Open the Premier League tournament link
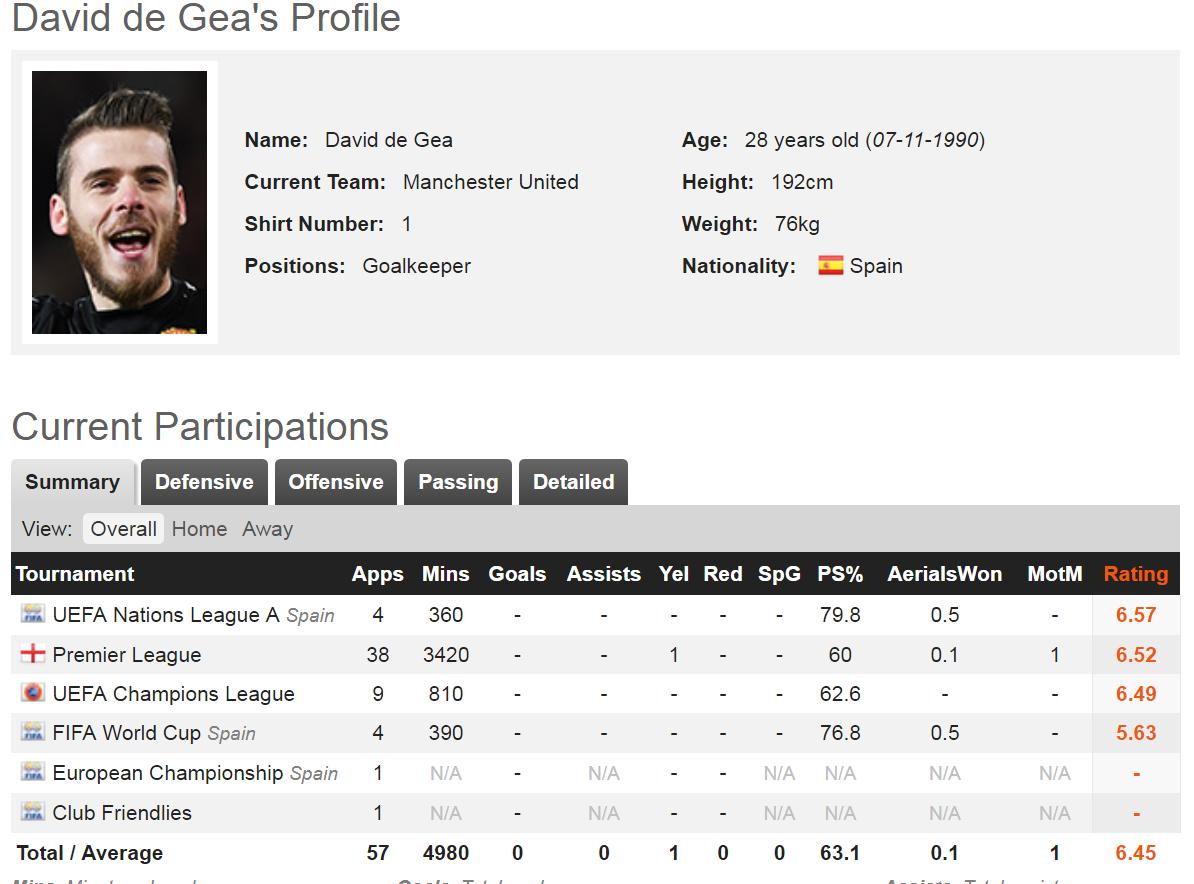The height and width of the screenshot is (884, 1194). pos(127,655)
